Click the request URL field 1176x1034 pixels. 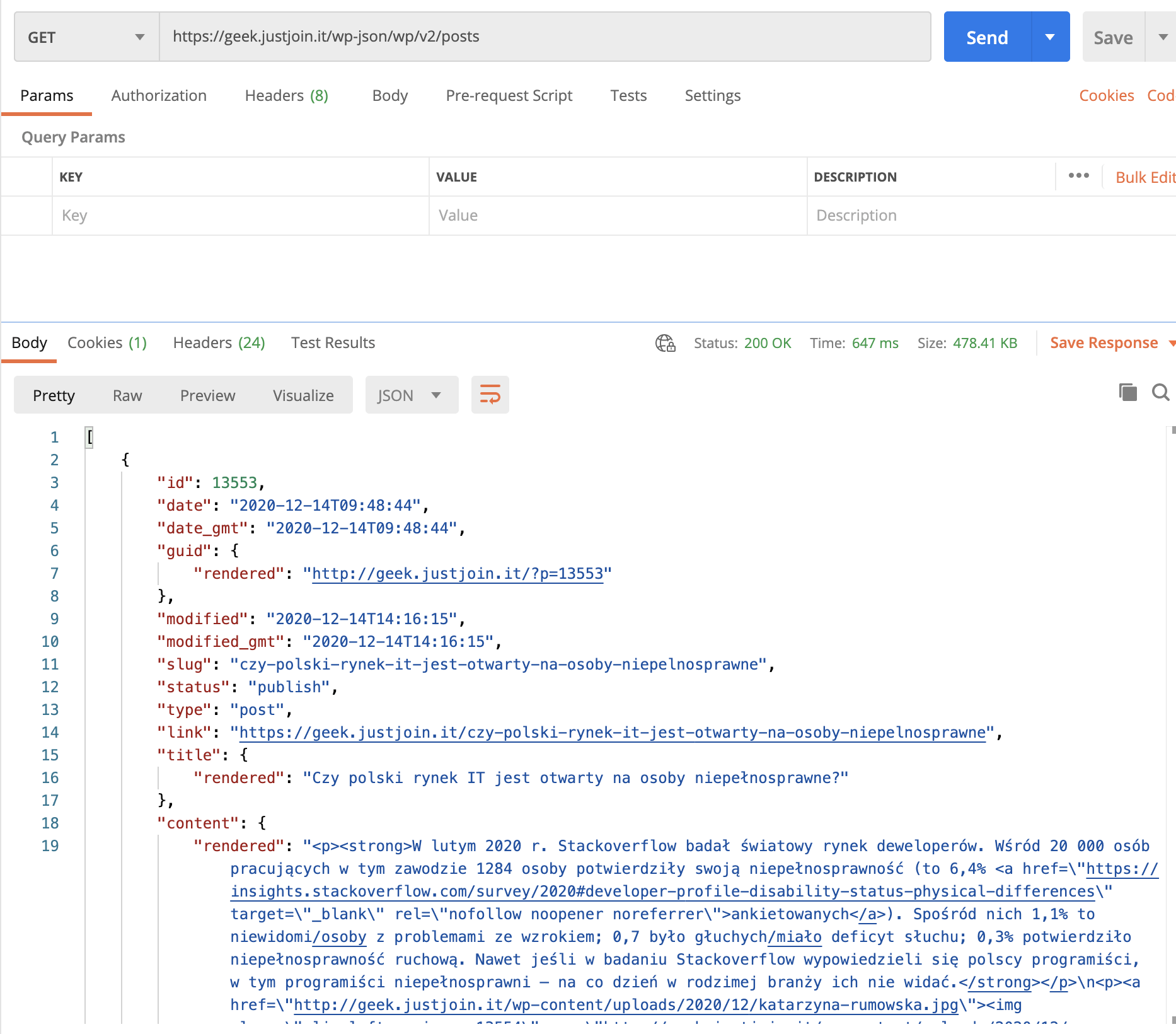[545, 37]
